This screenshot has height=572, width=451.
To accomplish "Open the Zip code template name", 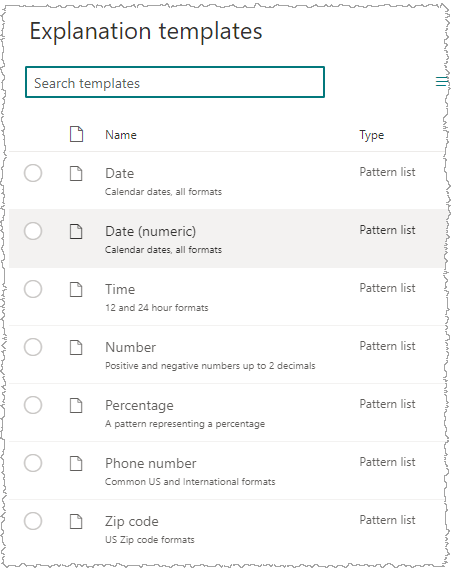I will [132, 522].
